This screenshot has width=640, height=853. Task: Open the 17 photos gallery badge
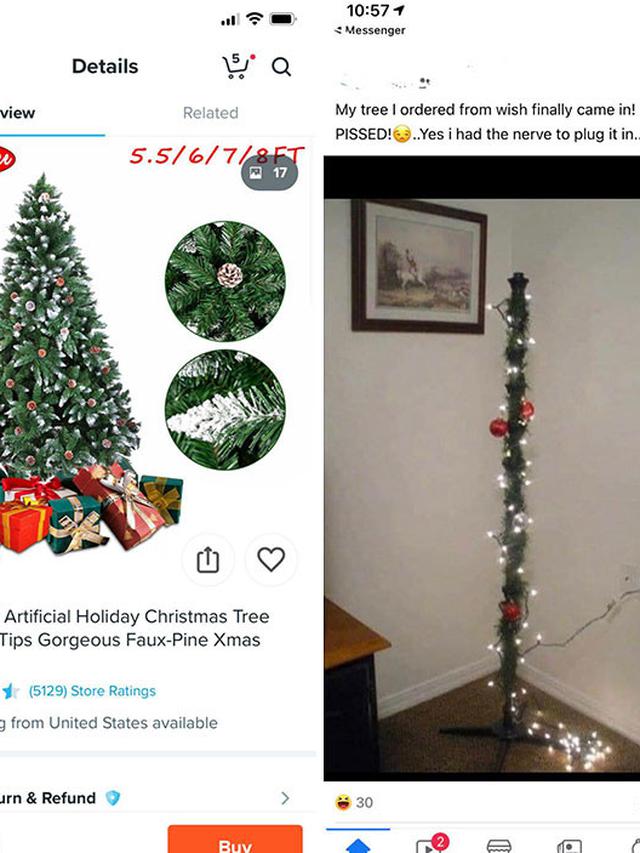click(x=269, y=173)
